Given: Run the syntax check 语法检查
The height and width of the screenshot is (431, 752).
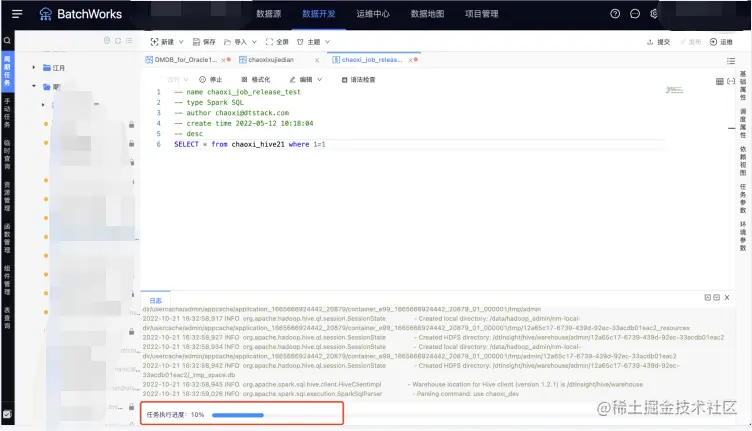Looking at the screenshot, I should click(358, 80).
